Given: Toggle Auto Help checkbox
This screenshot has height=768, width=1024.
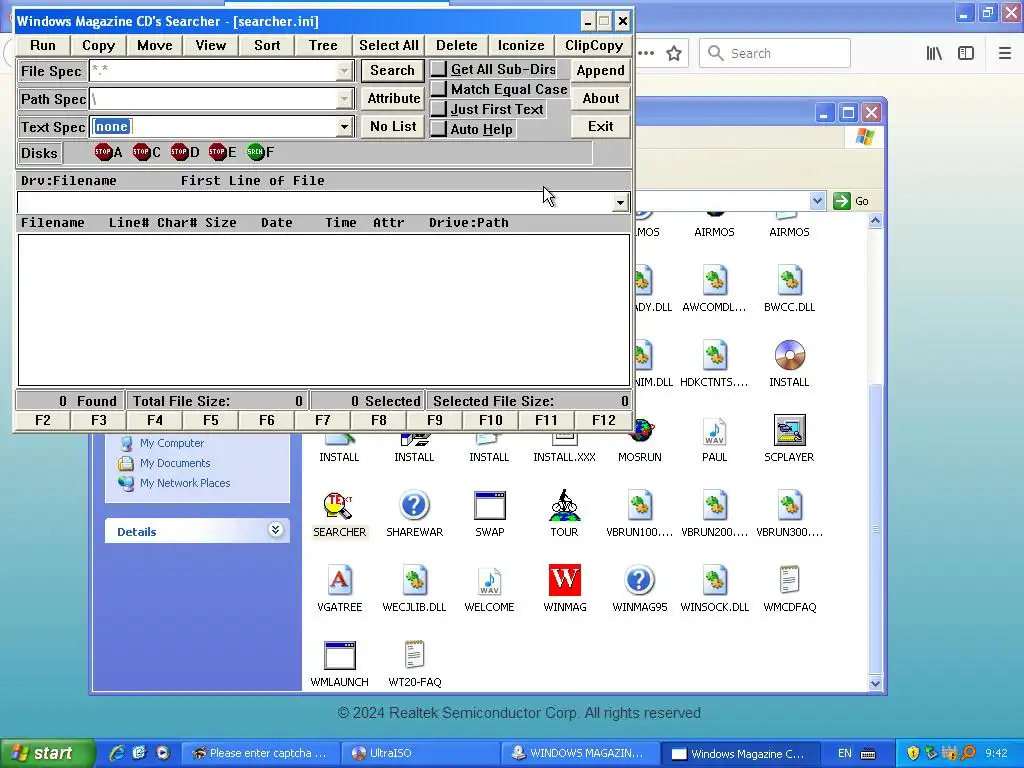Looking at the screenshot, I should click(x=439, y=129).
